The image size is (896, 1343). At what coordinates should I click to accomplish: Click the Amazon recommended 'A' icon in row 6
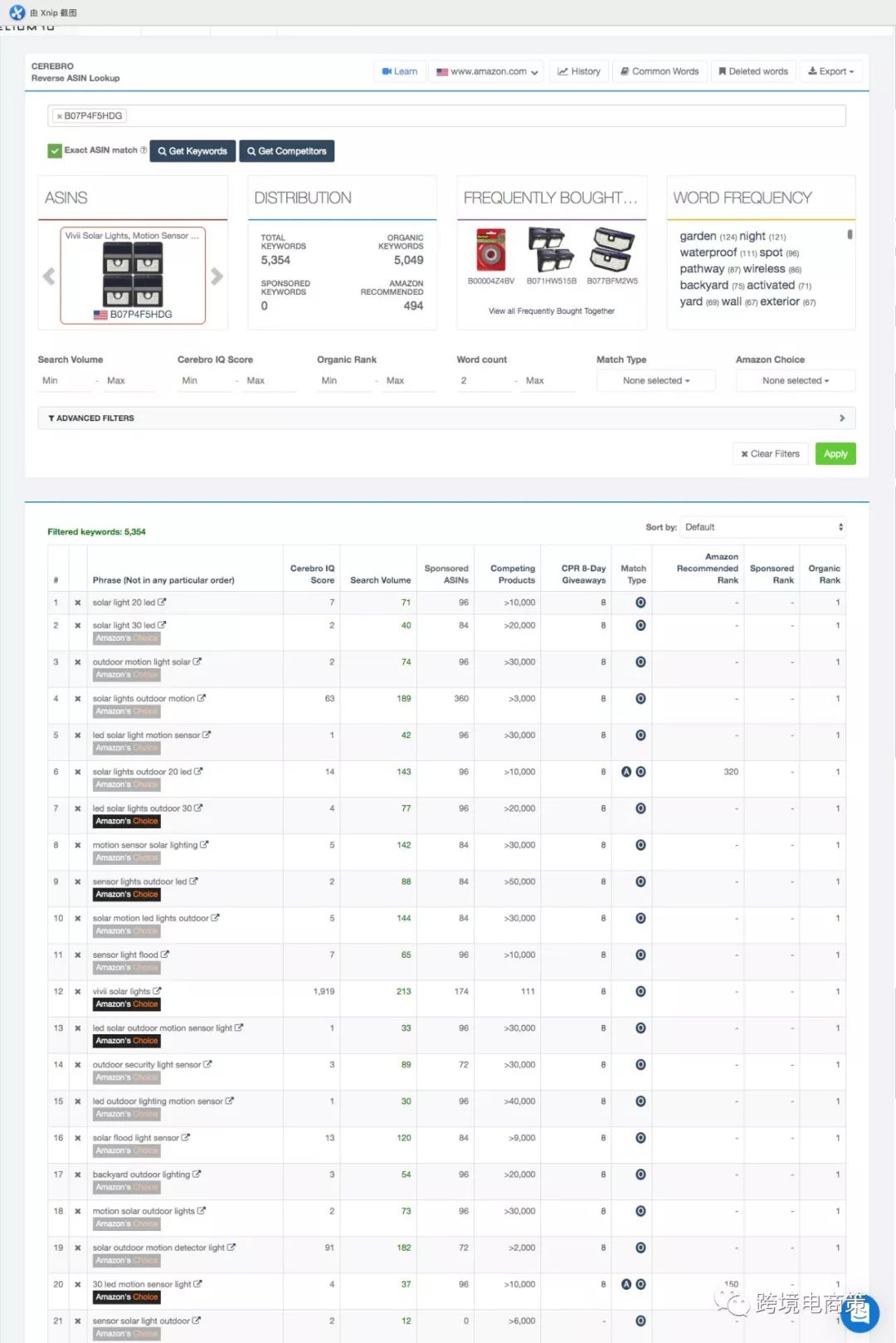click(627, 772)
